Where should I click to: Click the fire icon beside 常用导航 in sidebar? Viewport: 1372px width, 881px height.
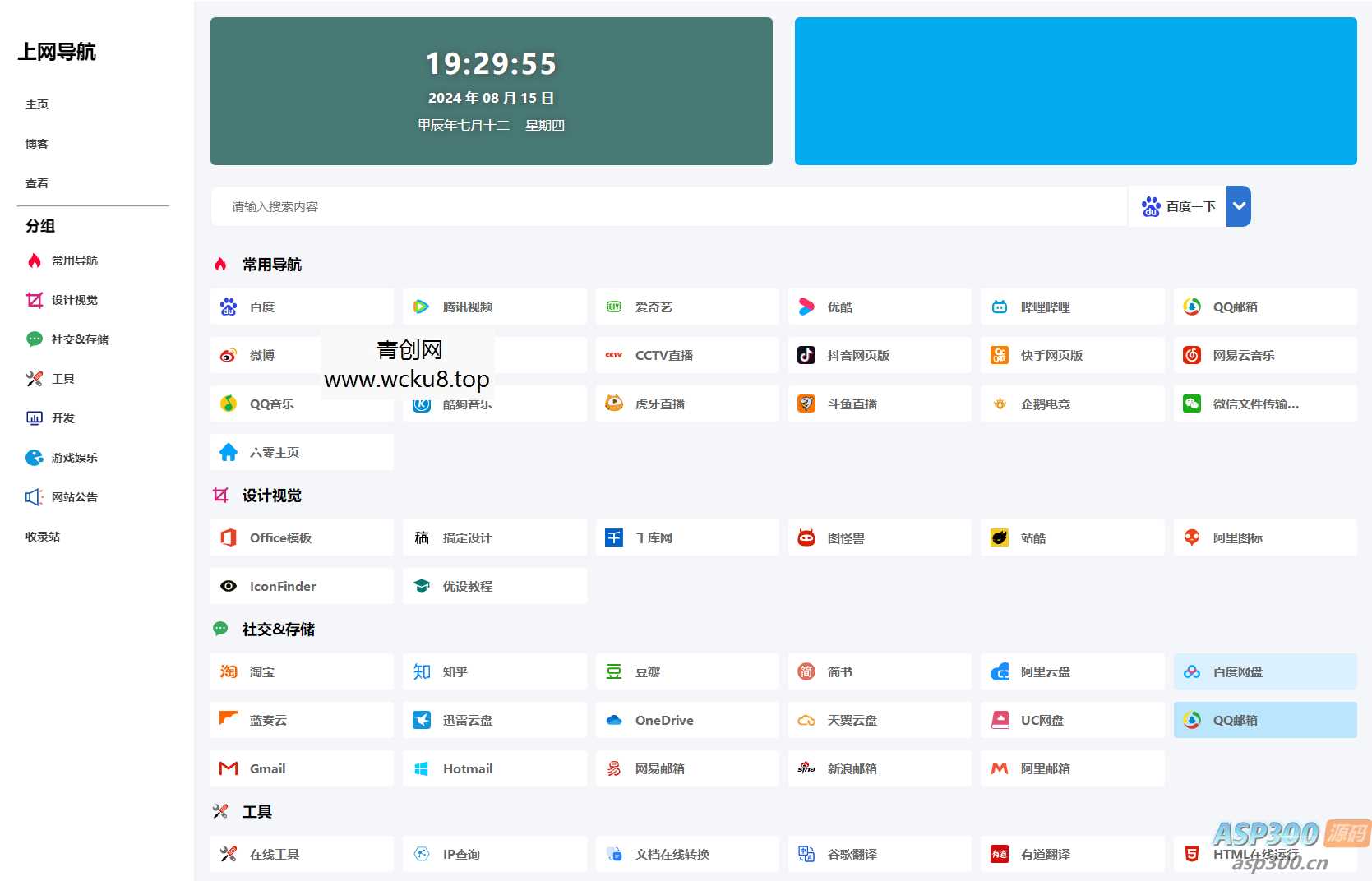point(33,260)
